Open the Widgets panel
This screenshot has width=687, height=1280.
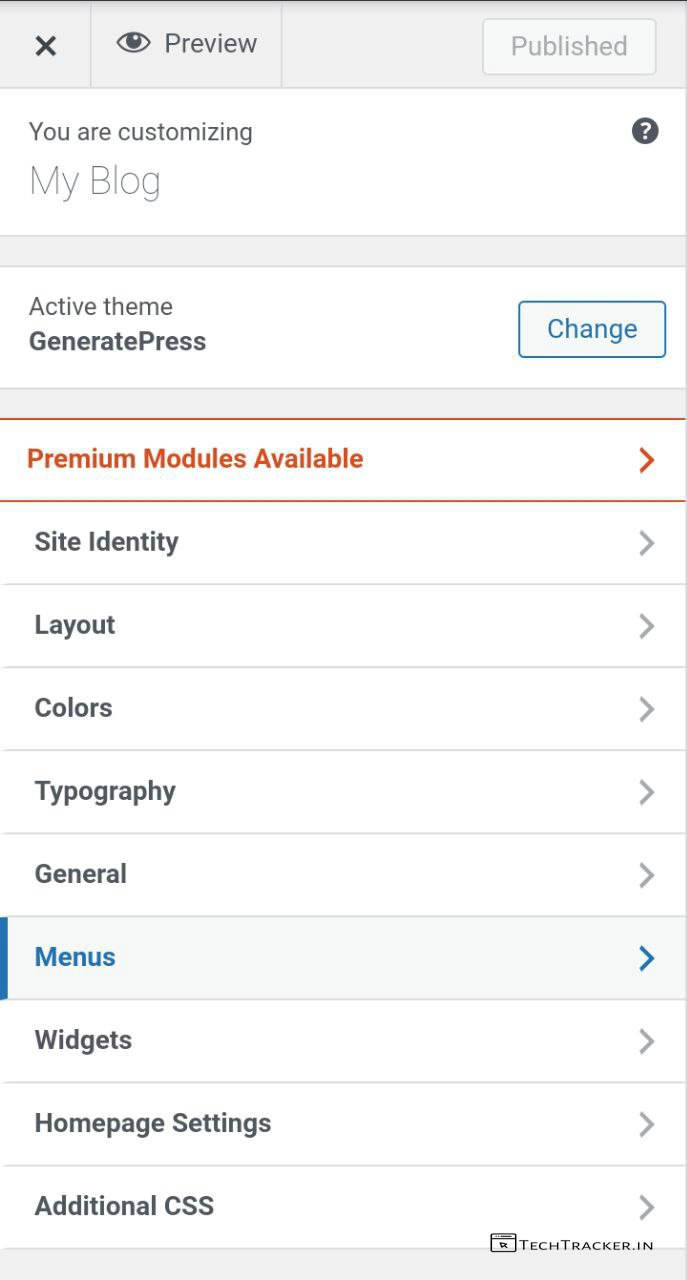(83, 1040)
